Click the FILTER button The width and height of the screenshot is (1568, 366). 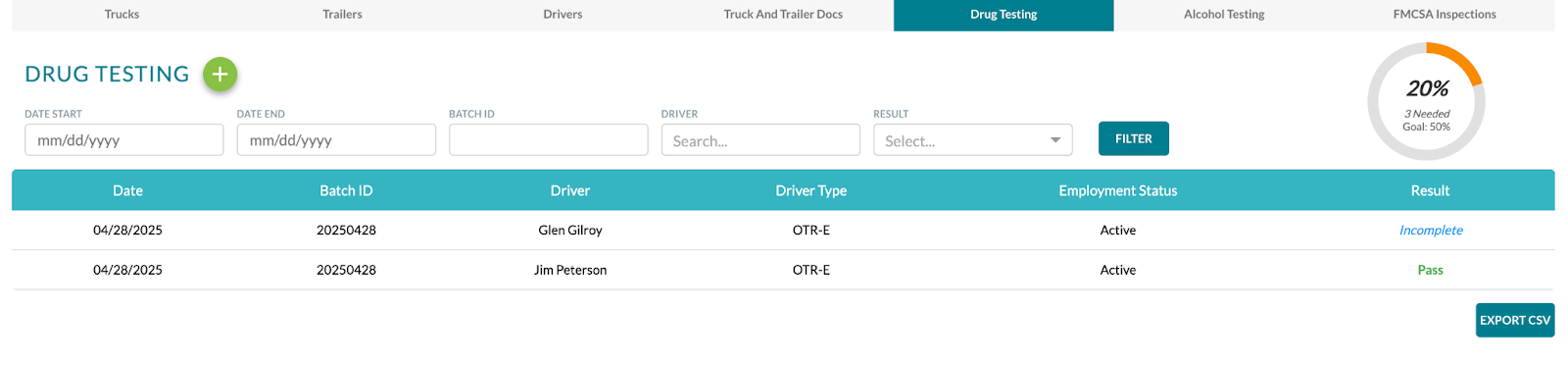(1134, 138)
